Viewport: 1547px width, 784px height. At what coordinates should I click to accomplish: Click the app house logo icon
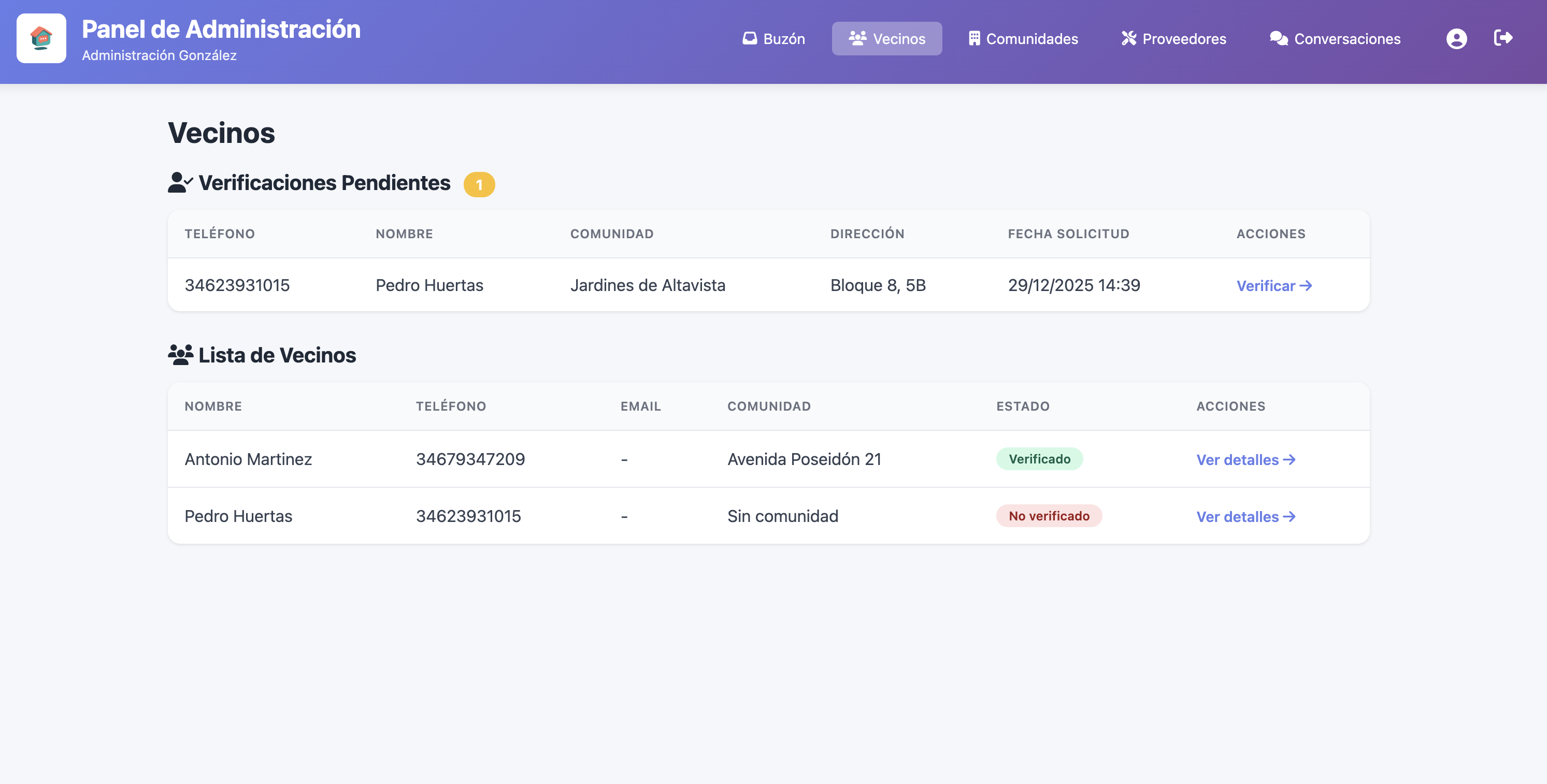[41, 38]
